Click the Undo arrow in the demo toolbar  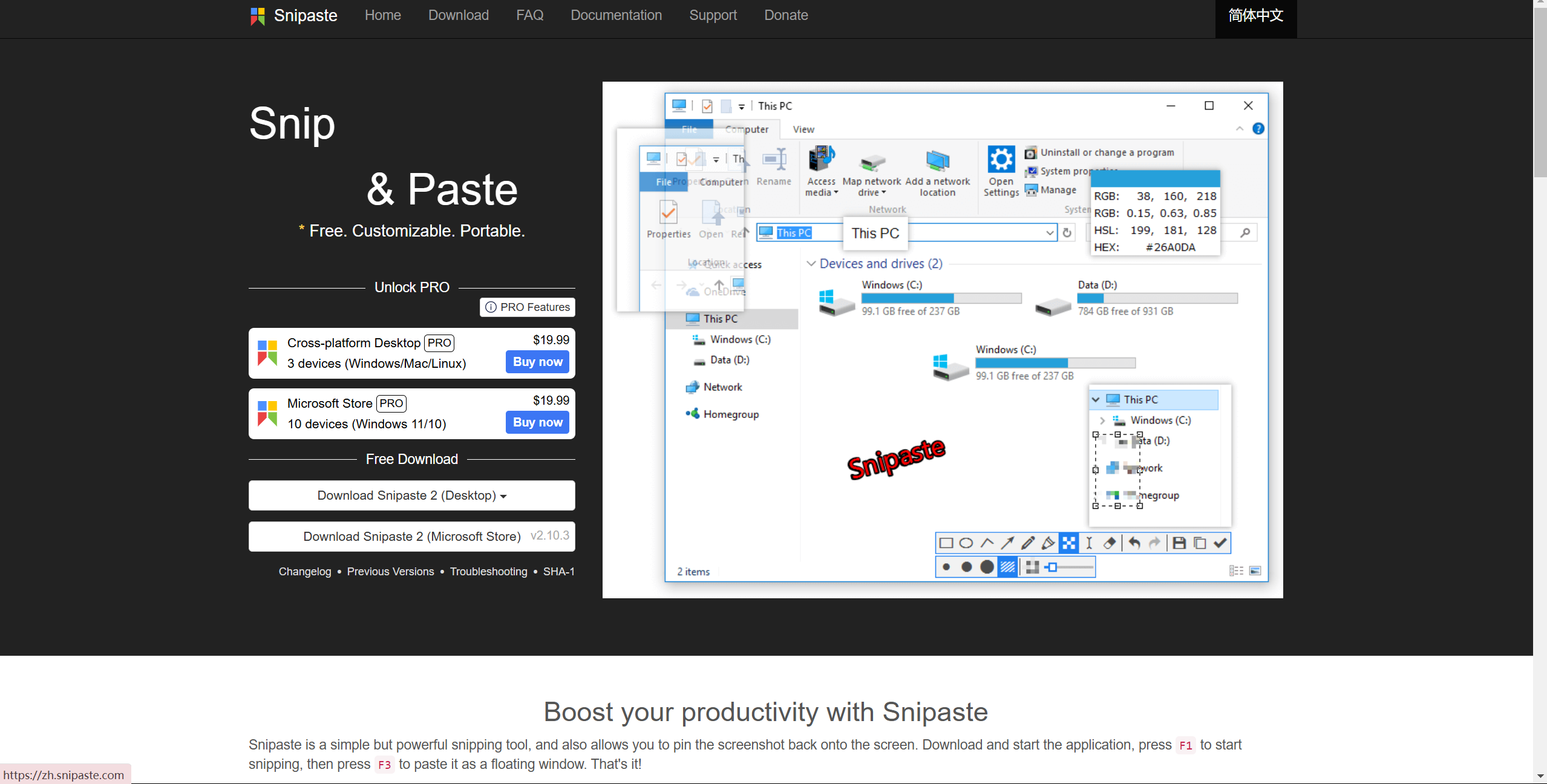pos(1134,543)
